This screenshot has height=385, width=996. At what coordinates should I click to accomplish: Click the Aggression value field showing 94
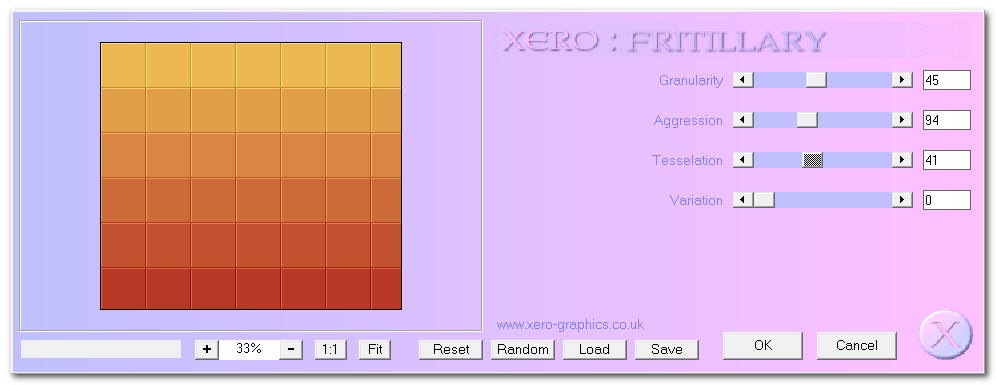point(946,120)
